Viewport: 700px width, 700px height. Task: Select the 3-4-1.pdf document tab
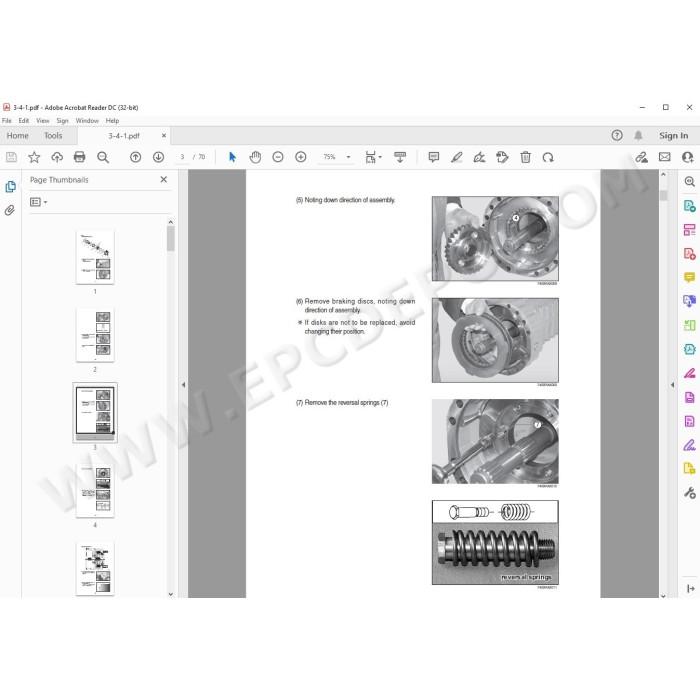pos(123,136)
